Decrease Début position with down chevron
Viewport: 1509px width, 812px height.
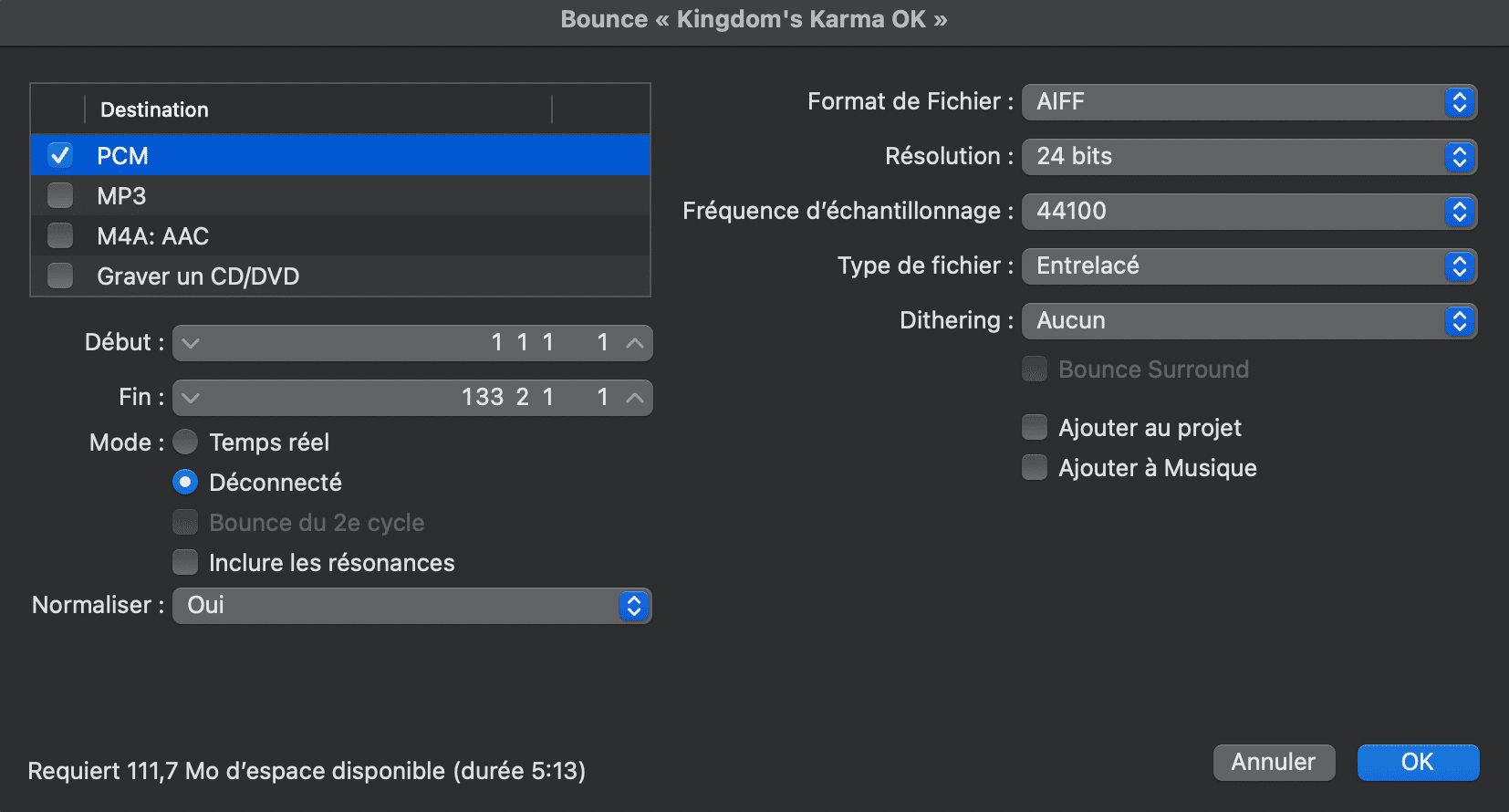click(x=191, y=343)
